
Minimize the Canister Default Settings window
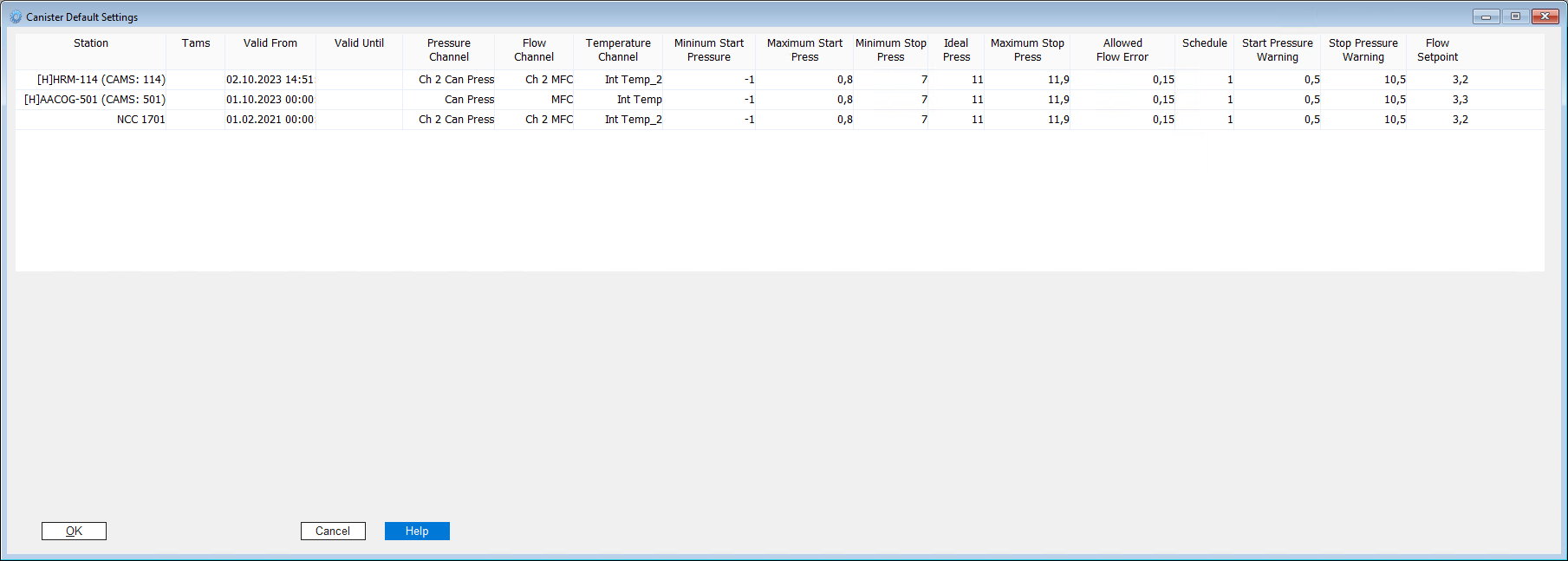pos(1486,16)
